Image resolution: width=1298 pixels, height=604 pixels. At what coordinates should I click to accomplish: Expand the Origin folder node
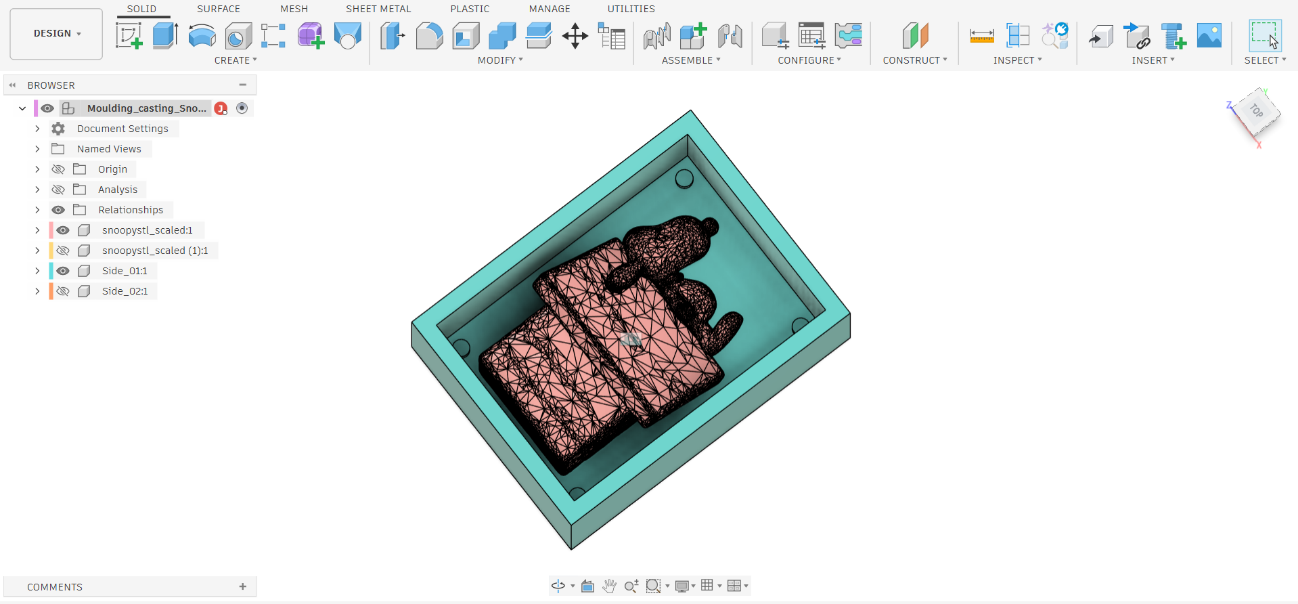tap(38, 169)
